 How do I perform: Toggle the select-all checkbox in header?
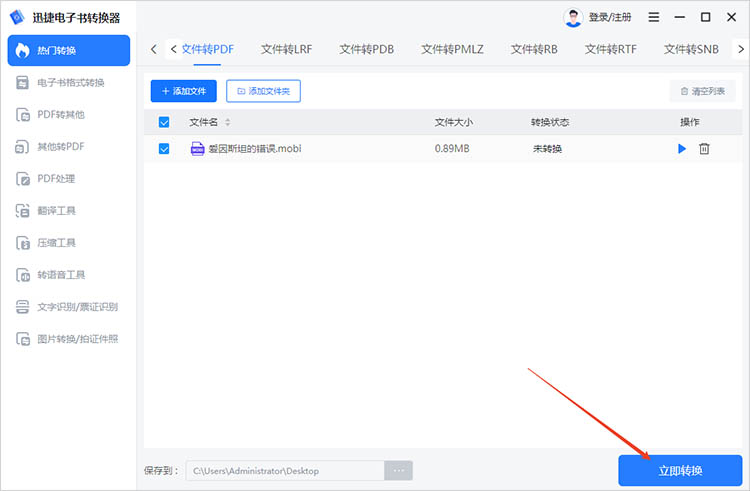(164, 122)
